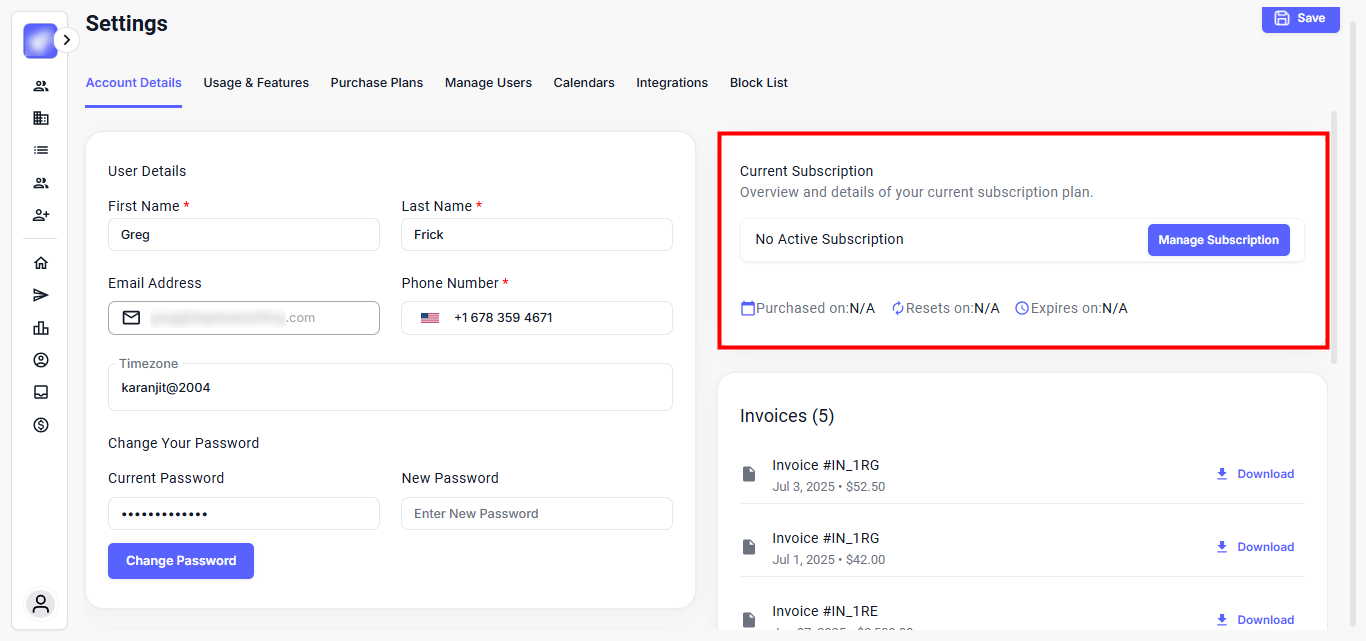Open the building/companies icon in sidebar

point(41,118)
